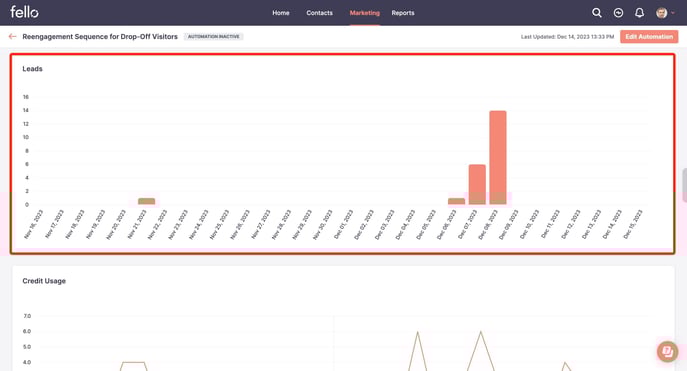Select the Marketing tab
The height and width of the screenshot is (371, 687).
pyautogui.click(x=365, y=13)
